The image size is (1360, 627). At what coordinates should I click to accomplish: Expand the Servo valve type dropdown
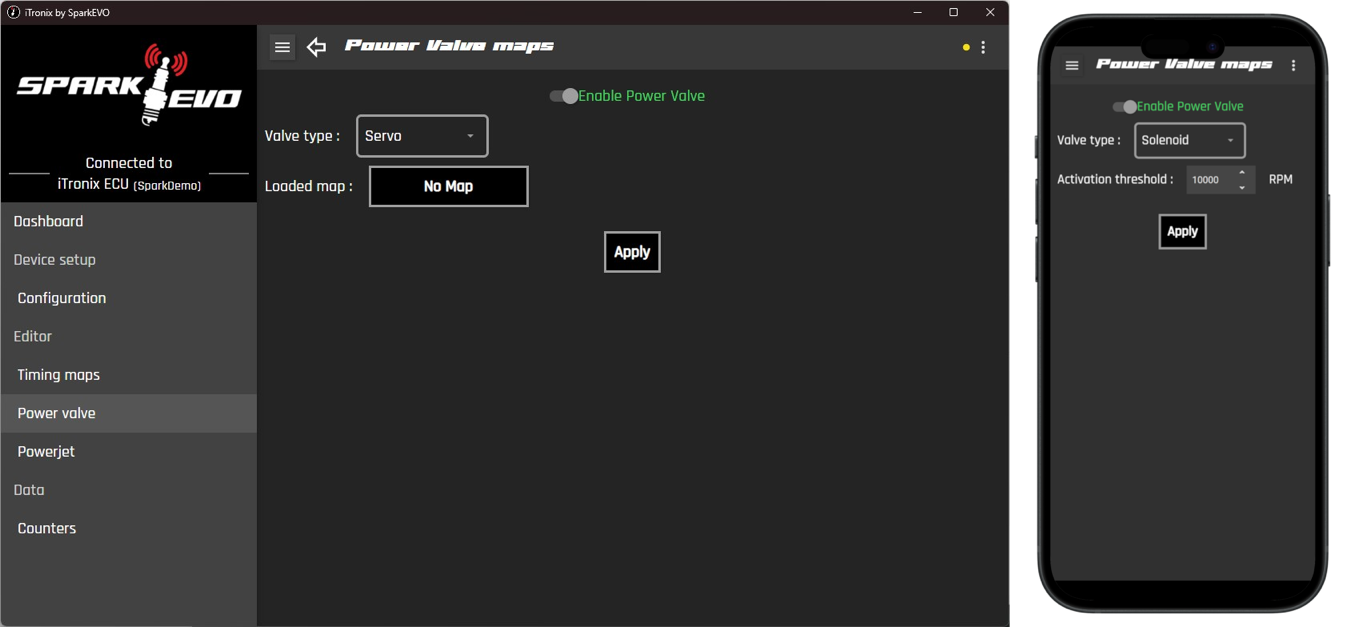point(422,136)
